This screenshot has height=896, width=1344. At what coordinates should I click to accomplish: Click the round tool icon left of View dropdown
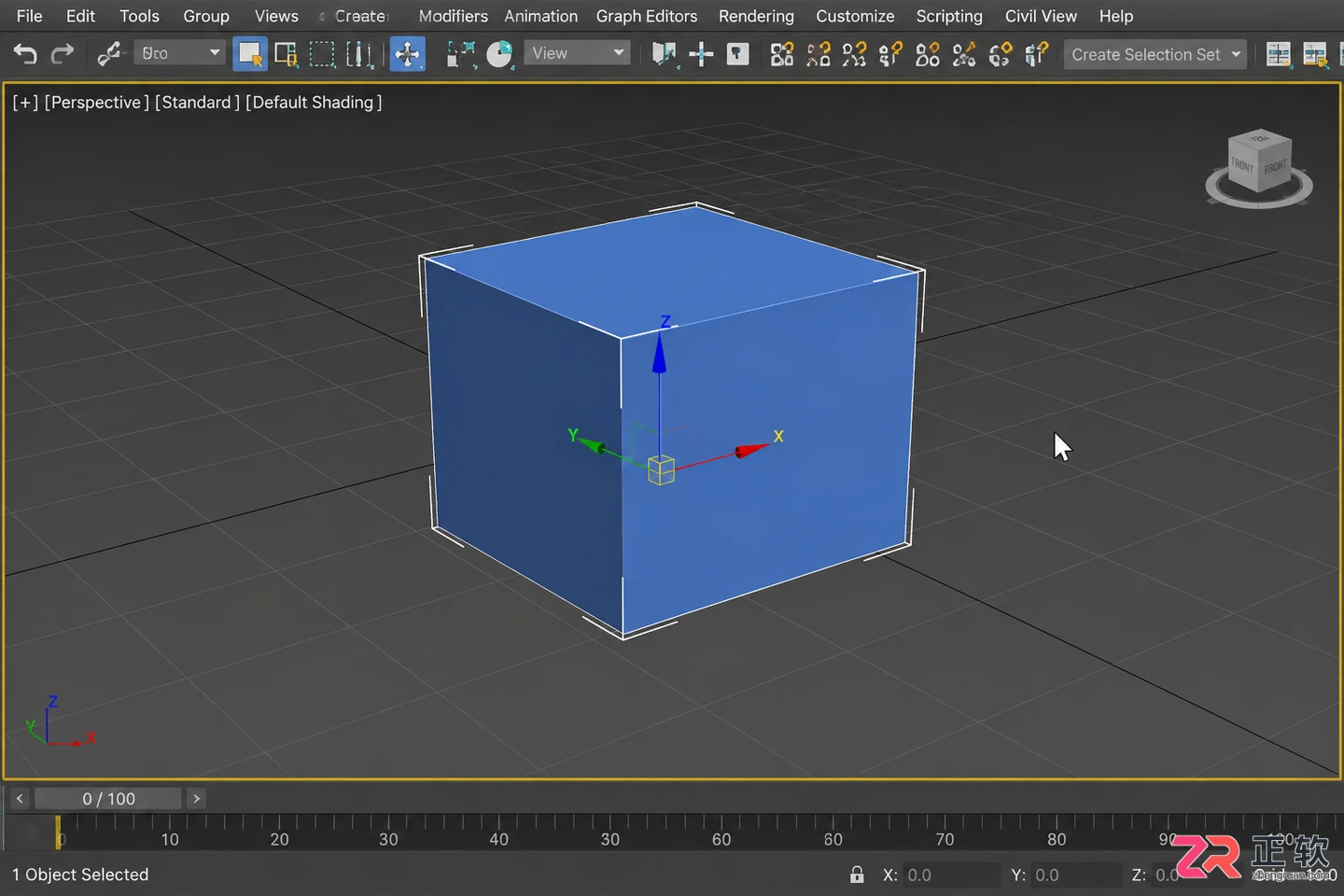[500, 54]
